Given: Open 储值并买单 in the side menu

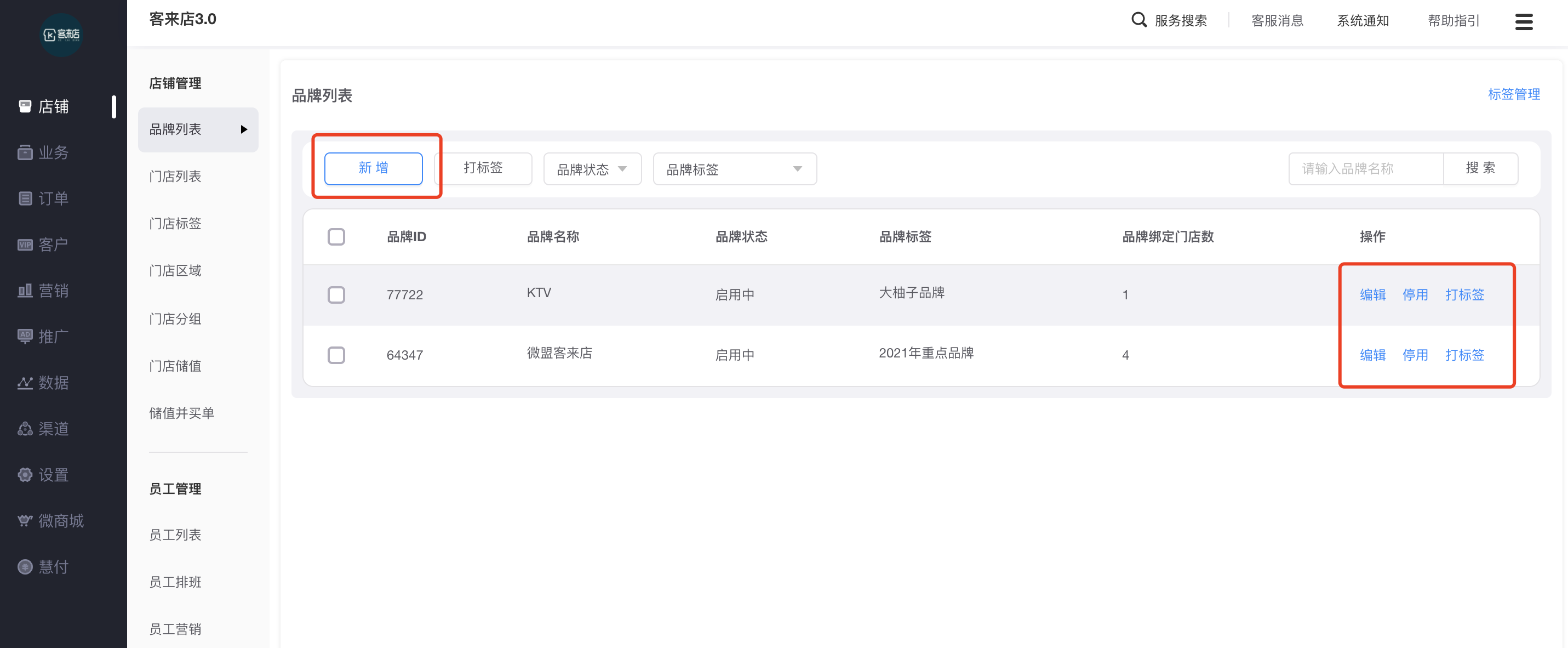Looking at the screenshot, I should (x=182, y=413).
